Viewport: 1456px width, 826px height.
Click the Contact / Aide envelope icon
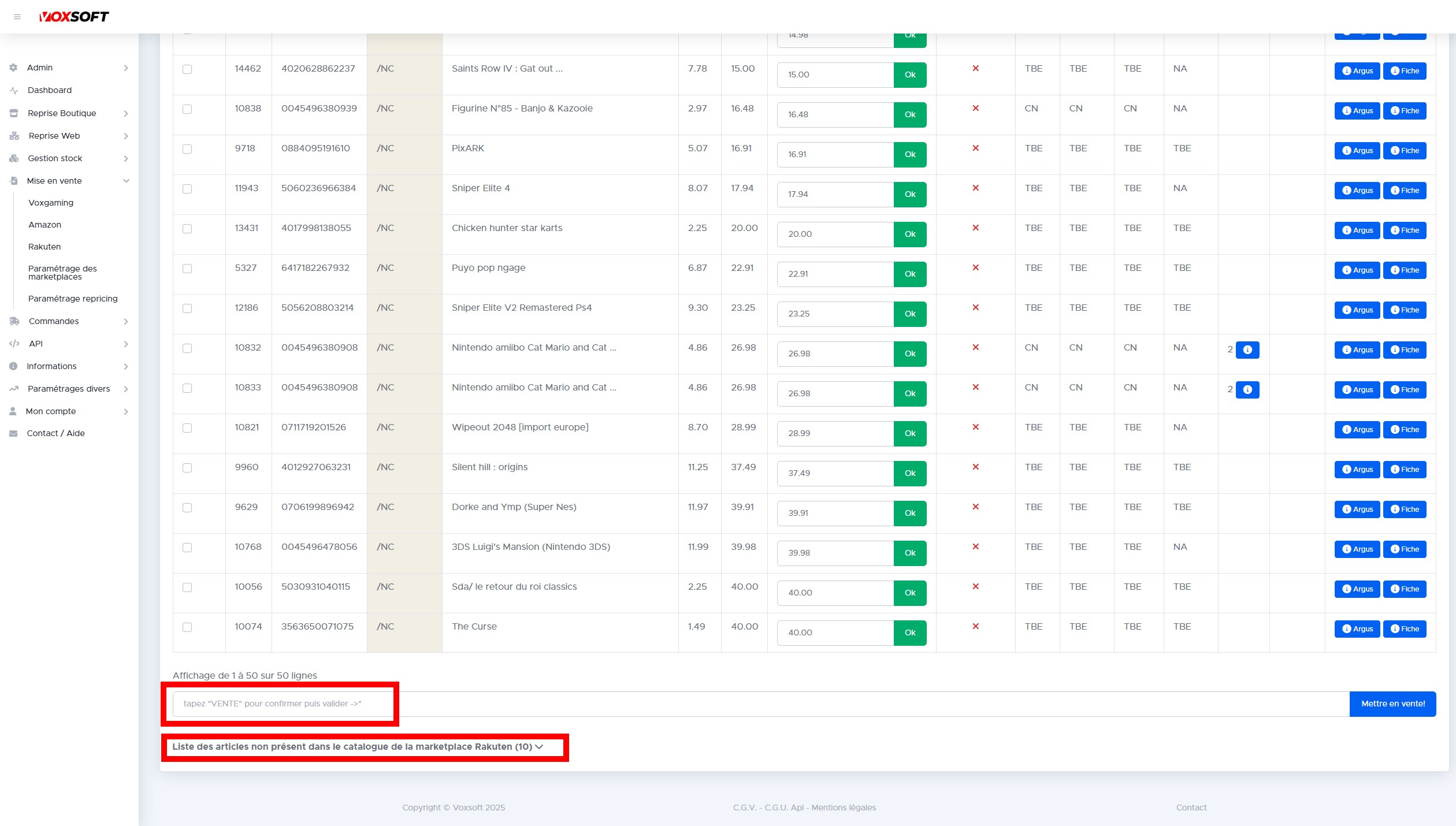13,433
